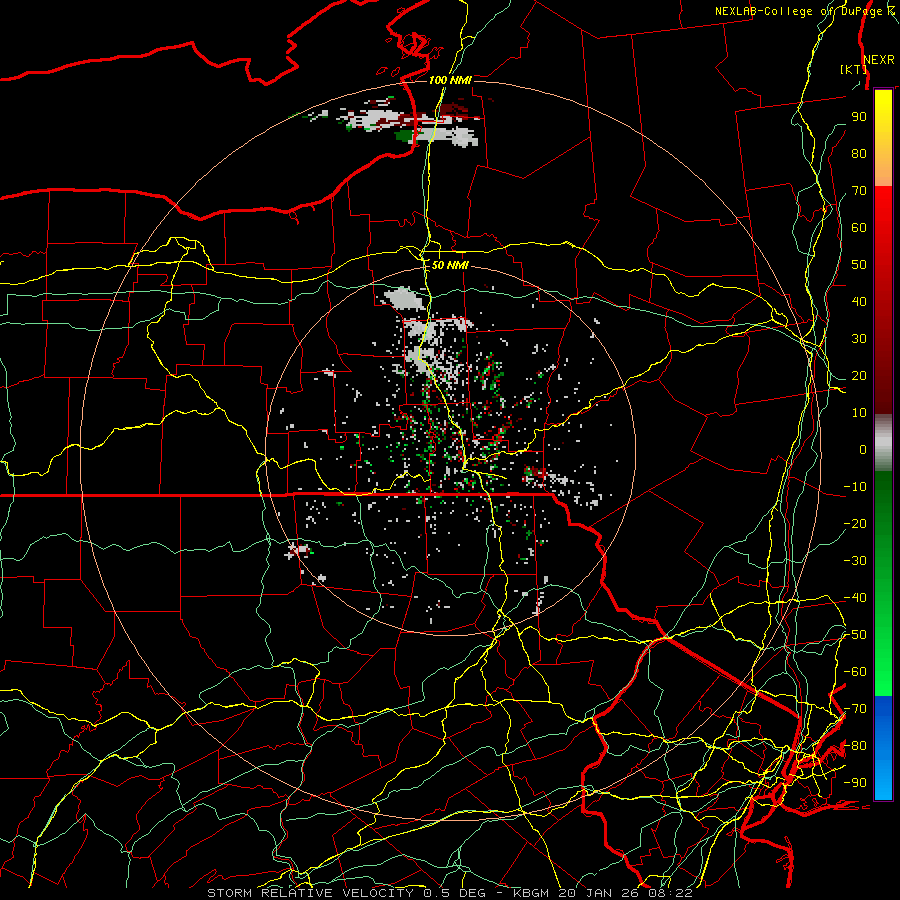
Task: Click the [KT] units label
Action: (x=853, y=69)
